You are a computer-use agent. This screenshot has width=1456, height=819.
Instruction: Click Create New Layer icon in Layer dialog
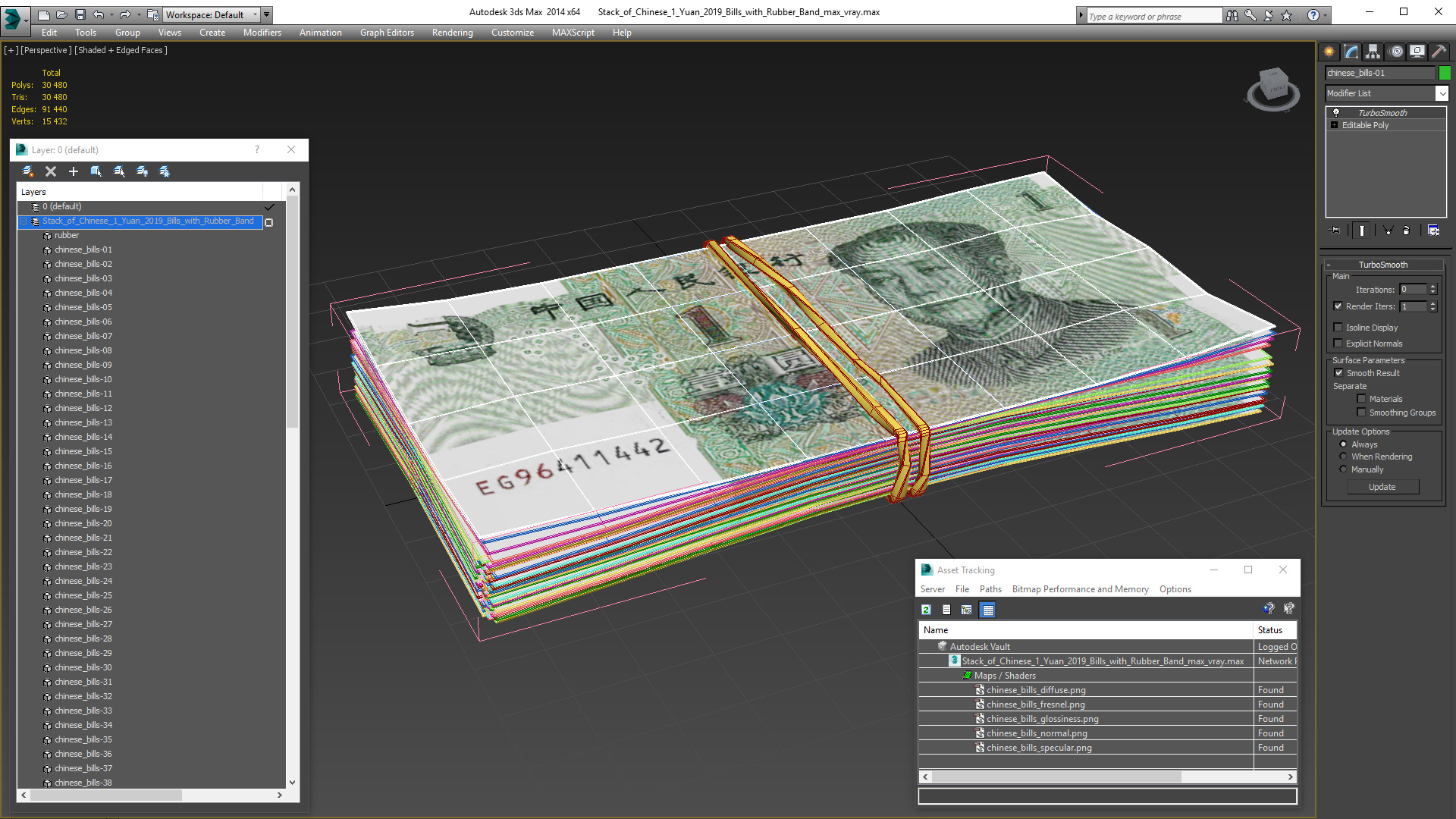tap(28, 171)
